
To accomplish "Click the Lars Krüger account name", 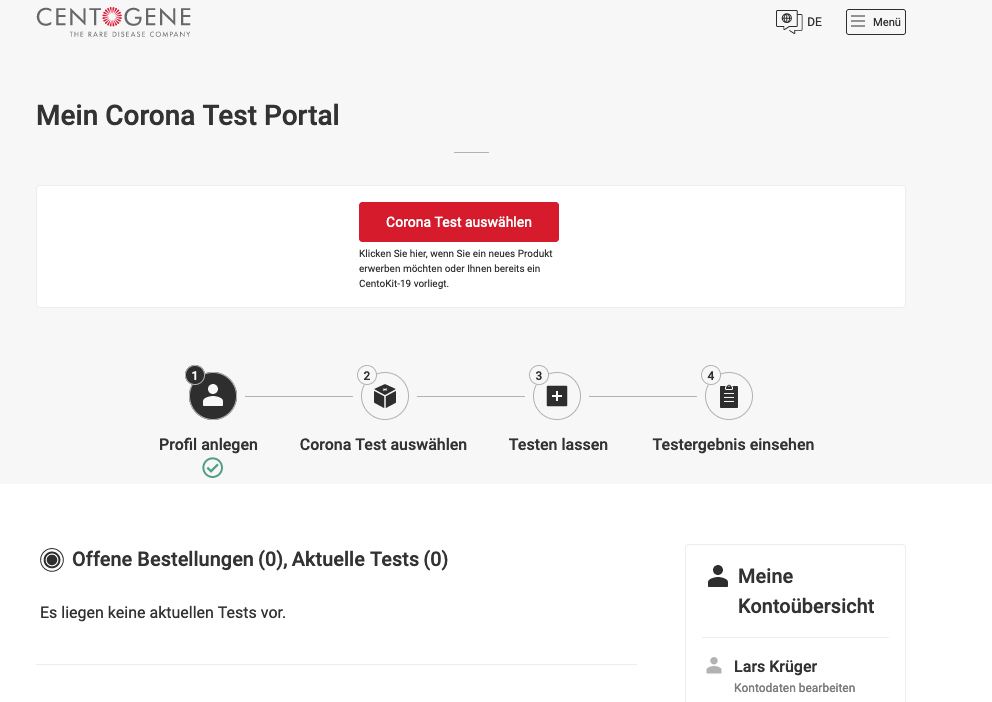I will tap(775, 666).
